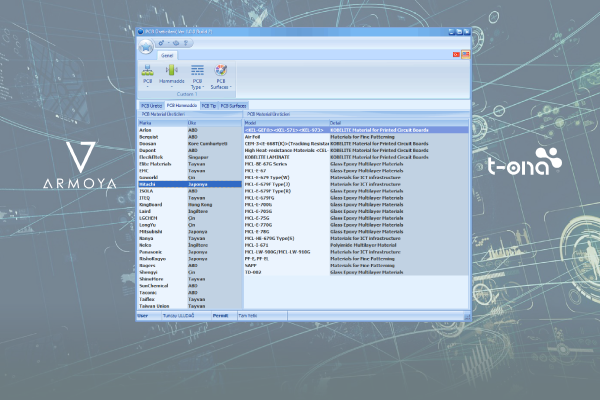Select the Shengyi brand row
The image size is (600, 400).
click(190, 272)
